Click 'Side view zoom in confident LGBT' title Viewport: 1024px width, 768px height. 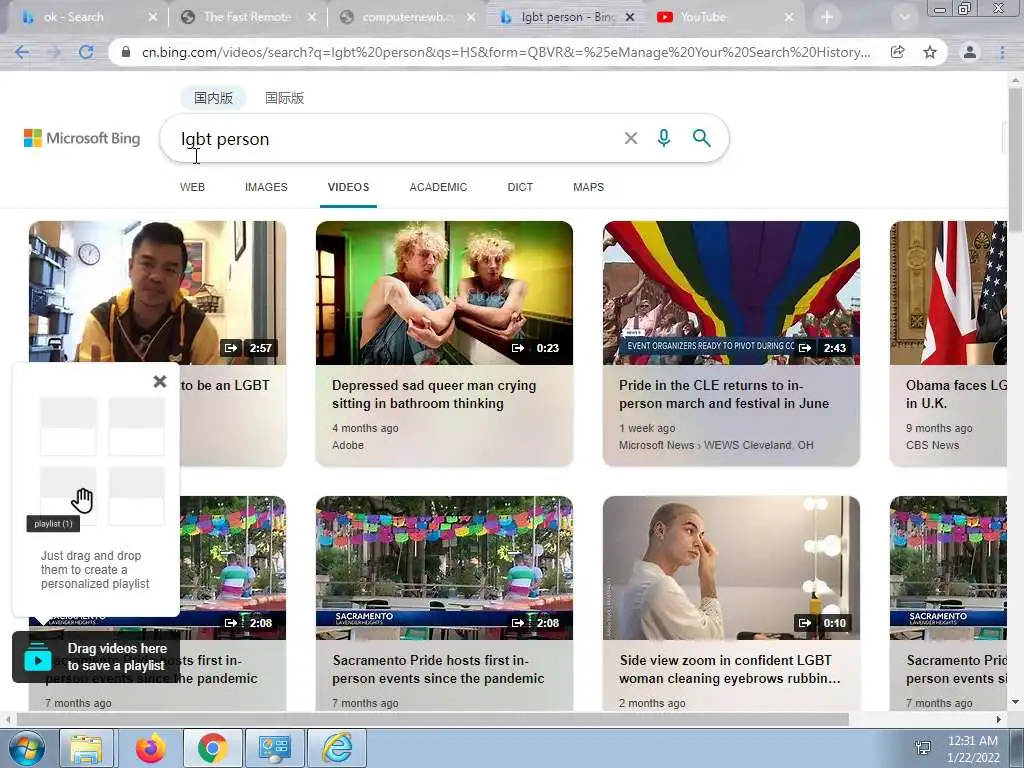729,669
